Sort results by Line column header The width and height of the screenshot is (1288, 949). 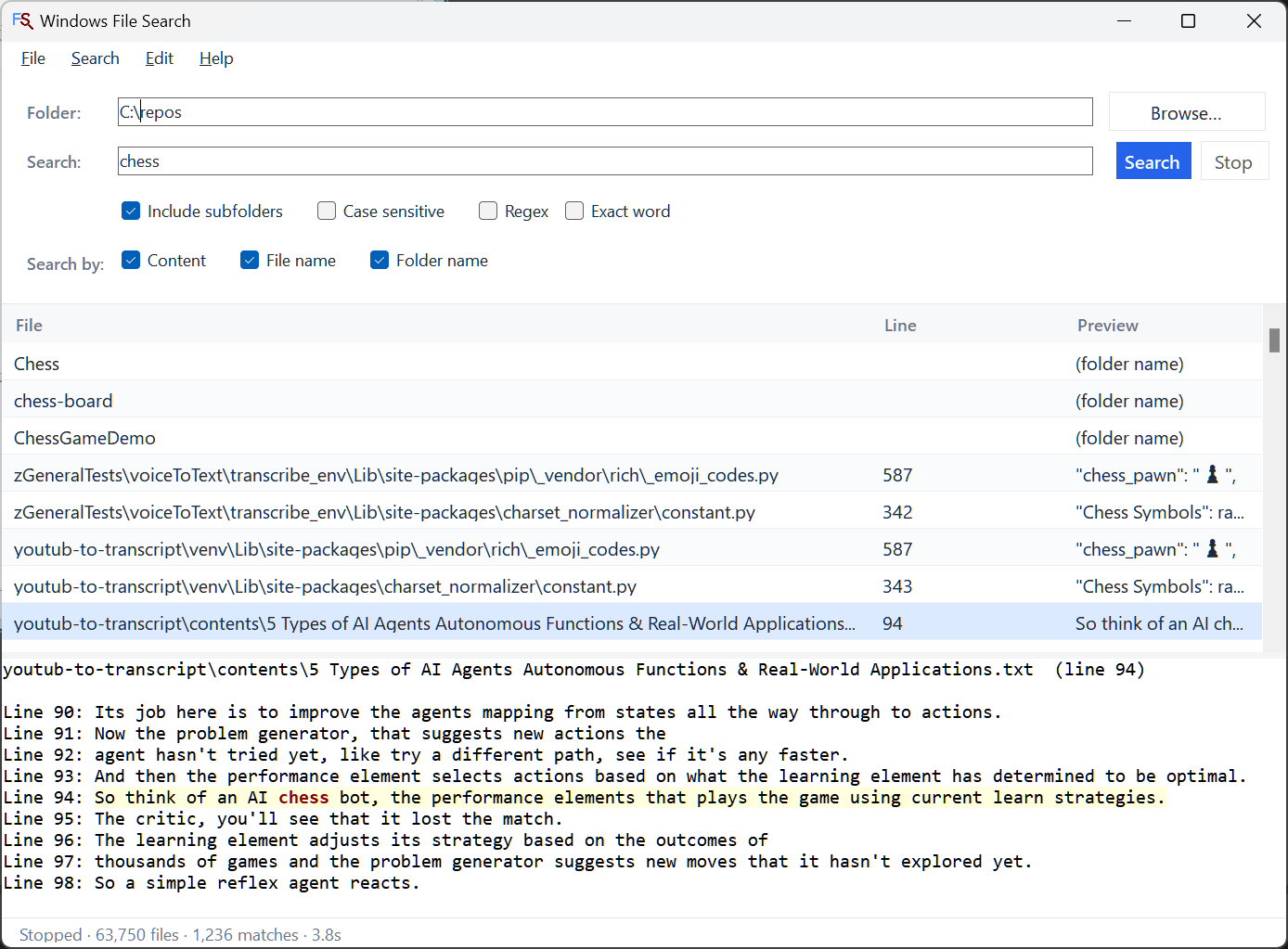pos(900,326)
